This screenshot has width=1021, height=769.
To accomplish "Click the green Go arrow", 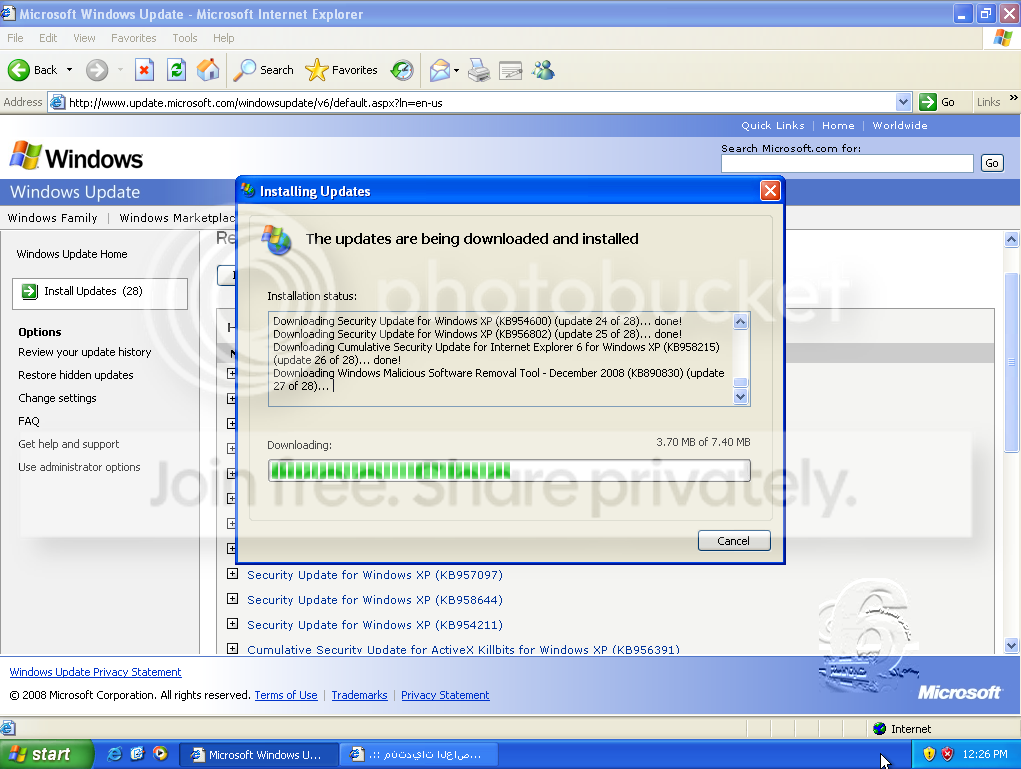I will (928, 102).
